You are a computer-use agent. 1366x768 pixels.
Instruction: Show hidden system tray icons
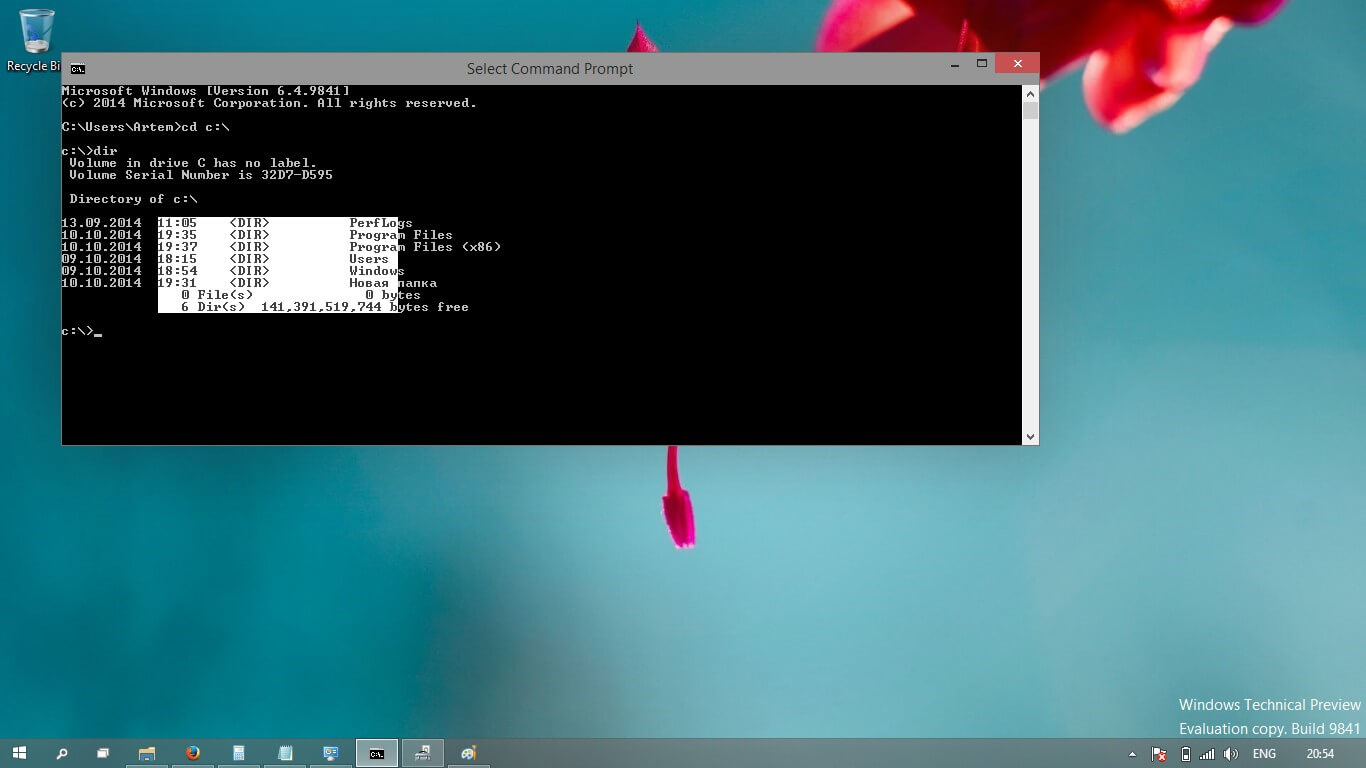1132,754
